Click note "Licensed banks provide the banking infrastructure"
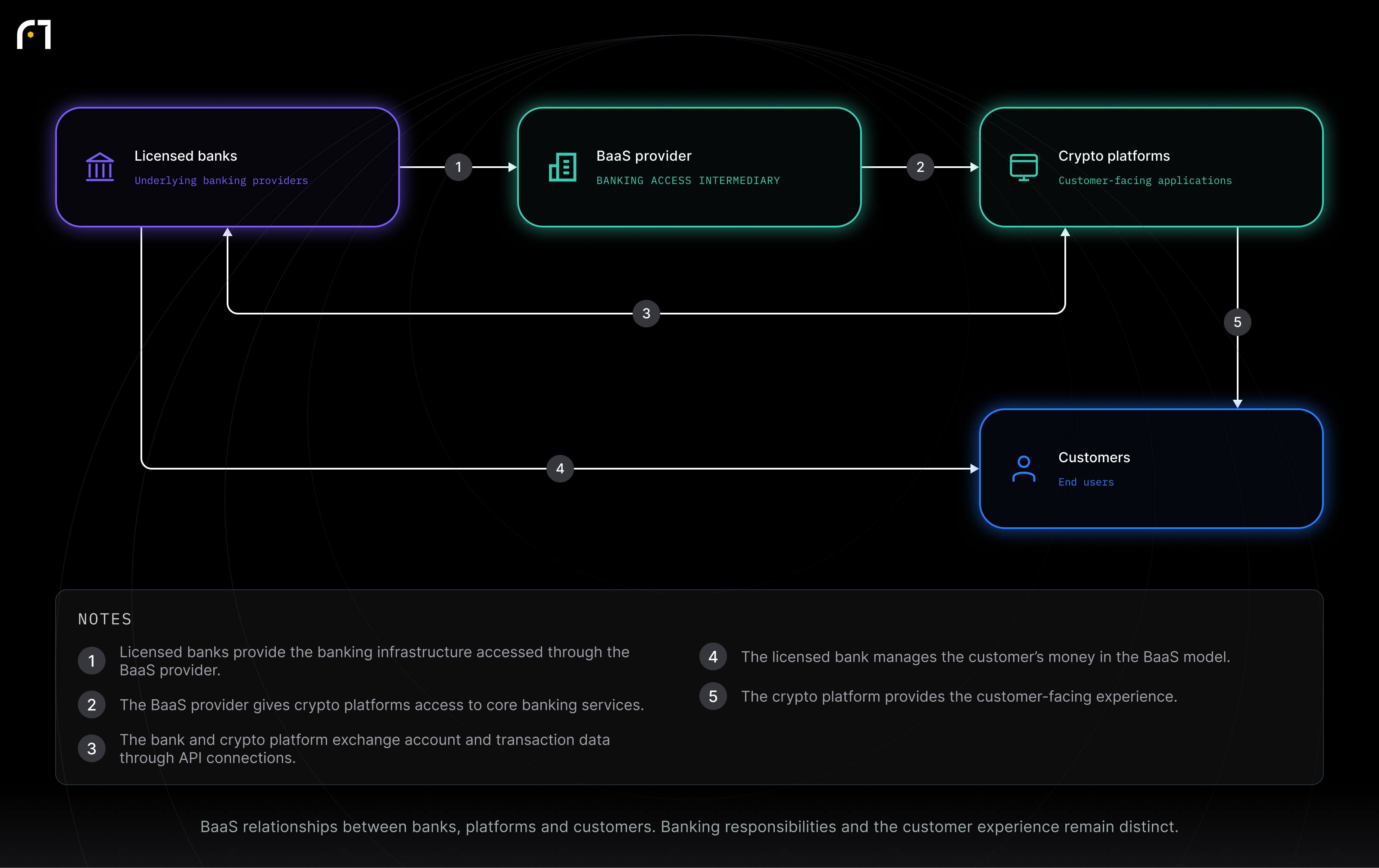 pos(374,661)
